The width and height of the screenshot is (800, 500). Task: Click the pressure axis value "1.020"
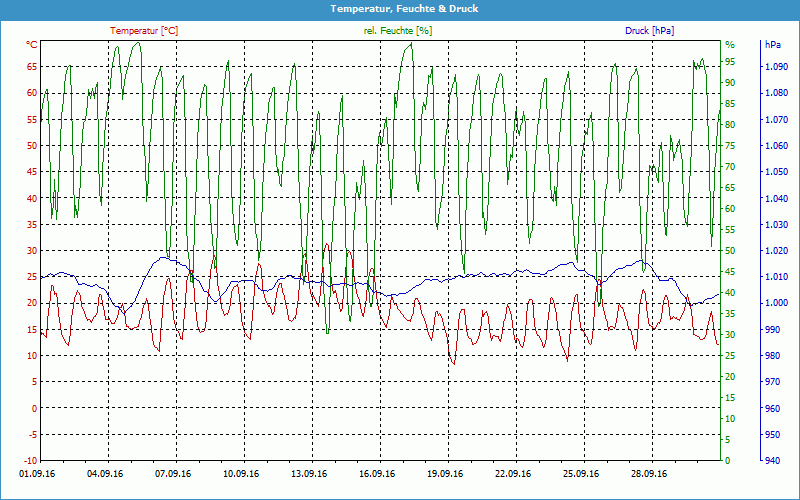777,251
